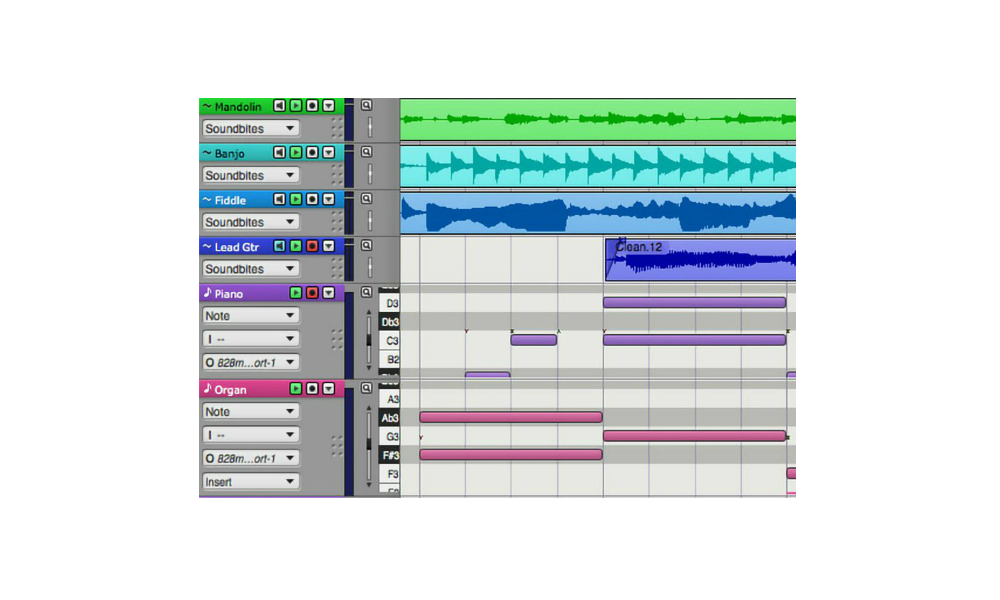Viewport: 1000px width, 600px height.
Task: Toggle play-enable on Banjo track
Action: point(296,152)
